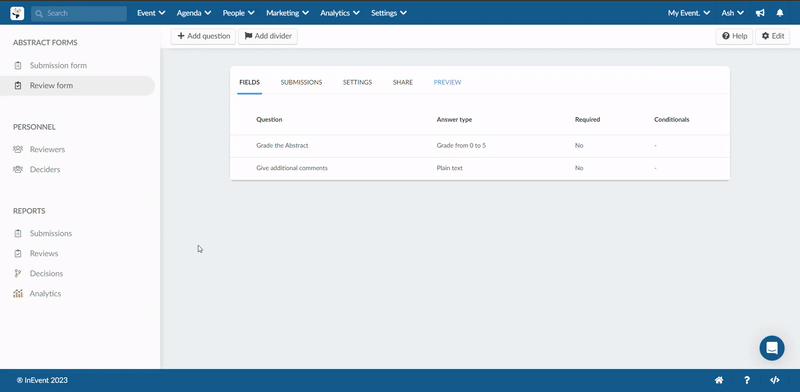Click the question mark footer icon

[747, 380]
